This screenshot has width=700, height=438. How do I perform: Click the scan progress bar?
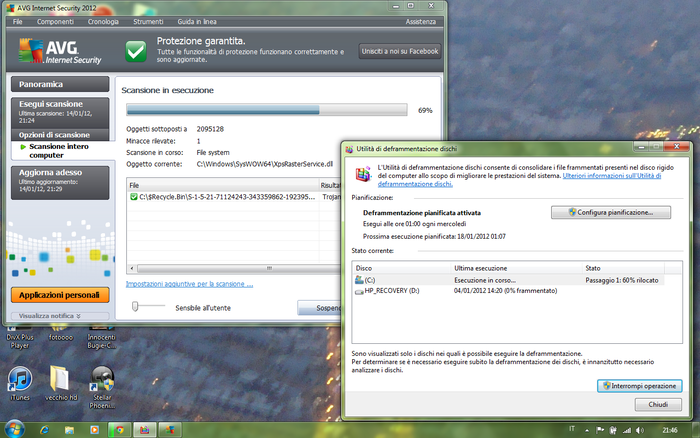pyautogui.click(x=267, y=110)
